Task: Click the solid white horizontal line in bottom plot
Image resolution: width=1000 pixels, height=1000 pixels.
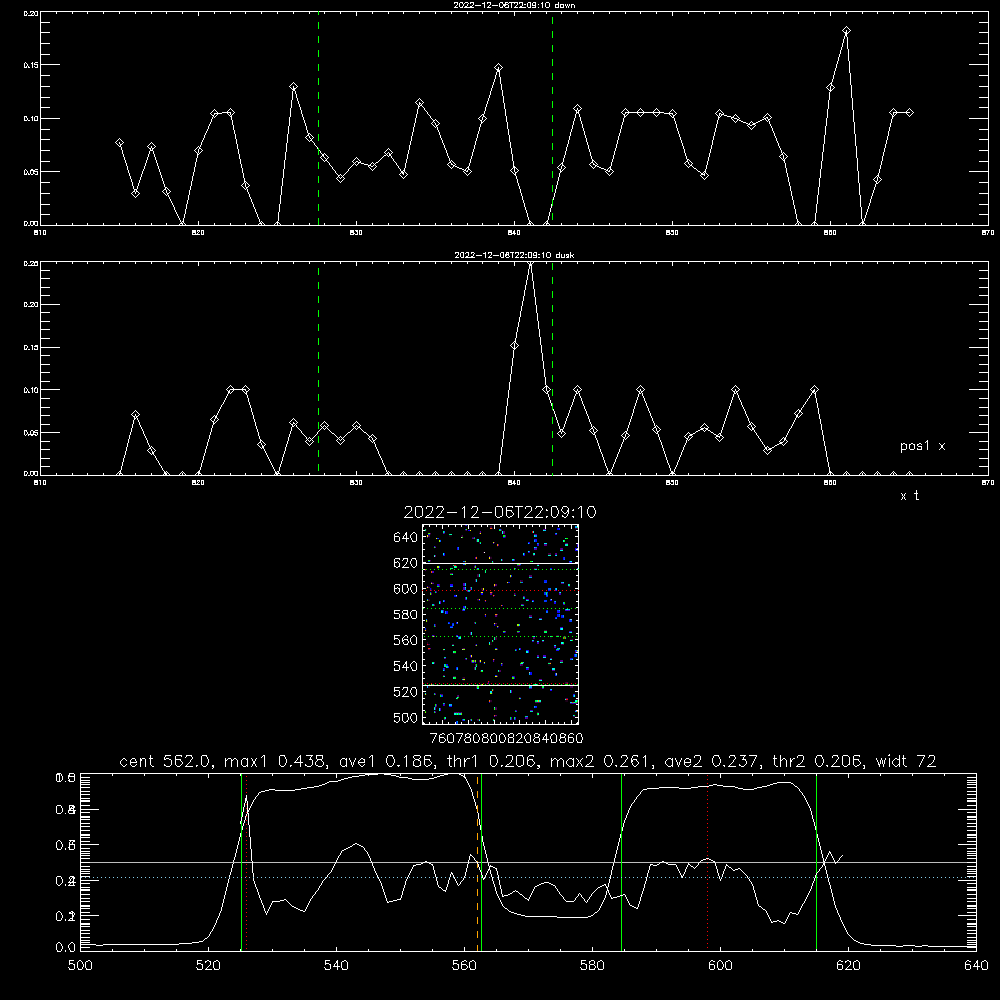Action: coord(528,862)
